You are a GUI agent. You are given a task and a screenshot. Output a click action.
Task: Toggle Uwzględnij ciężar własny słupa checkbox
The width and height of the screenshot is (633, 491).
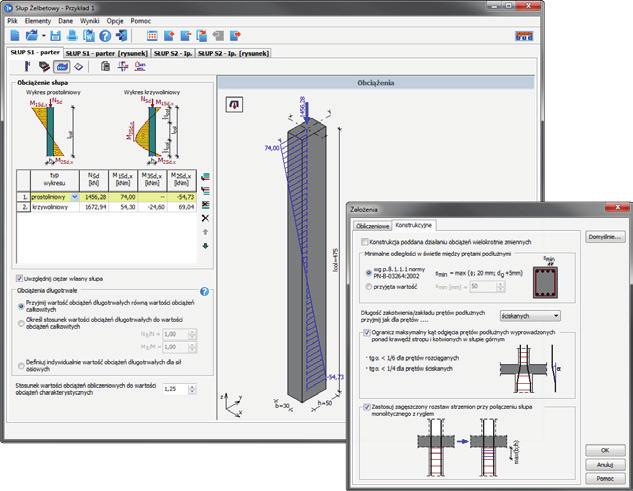(x=19, y=278)
